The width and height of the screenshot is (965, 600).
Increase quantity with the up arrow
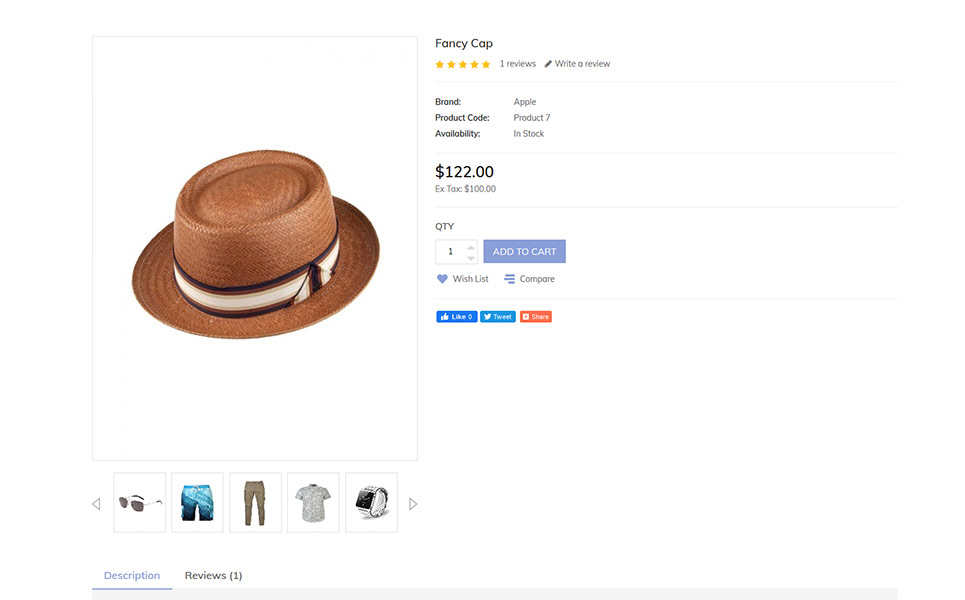pyautogui.click(x=471, y=247)
